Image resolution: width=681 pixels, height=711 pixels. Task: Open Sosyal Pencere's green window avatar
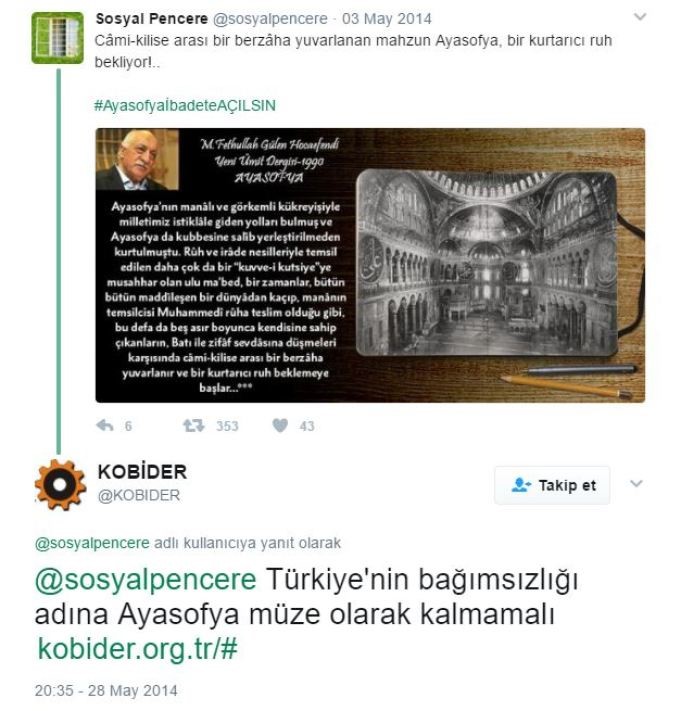tap(58, 38)
